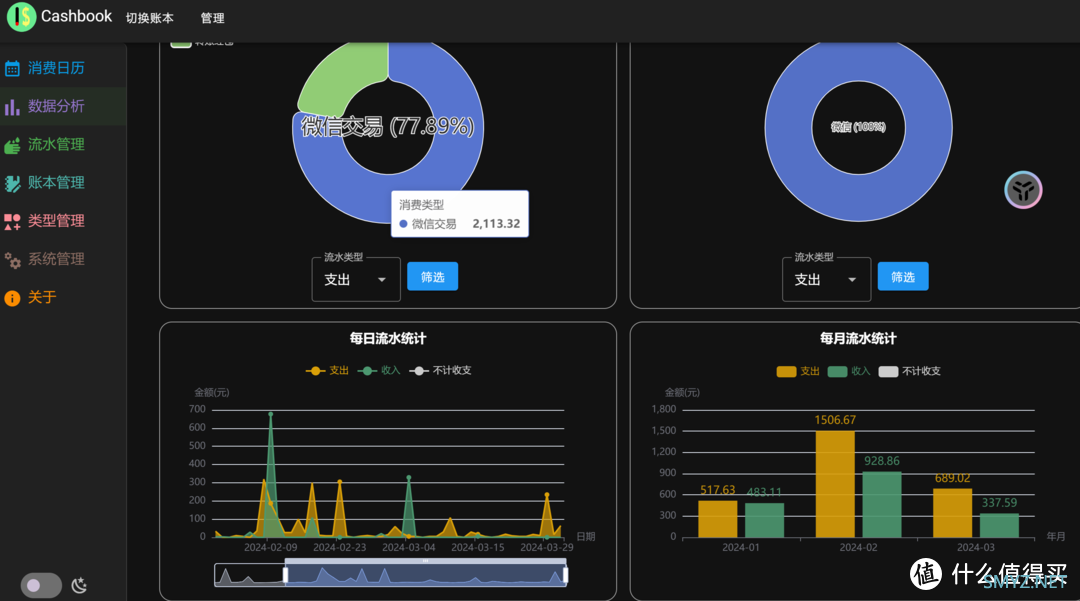
Task: Go to 系统管理 page
Action: [56, 260]
